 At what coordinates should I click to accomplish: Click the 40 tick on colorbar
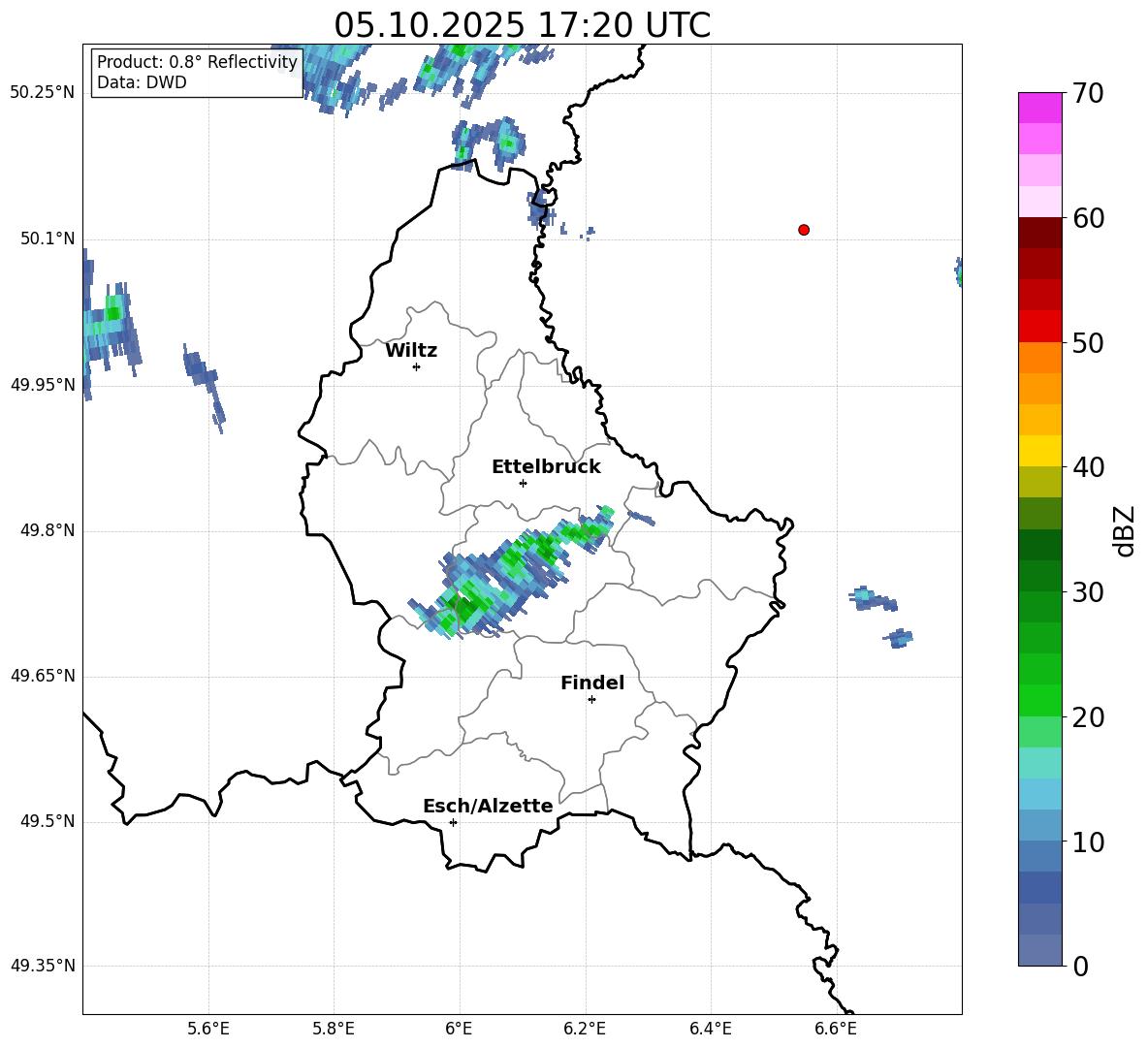coord(1088,467)
